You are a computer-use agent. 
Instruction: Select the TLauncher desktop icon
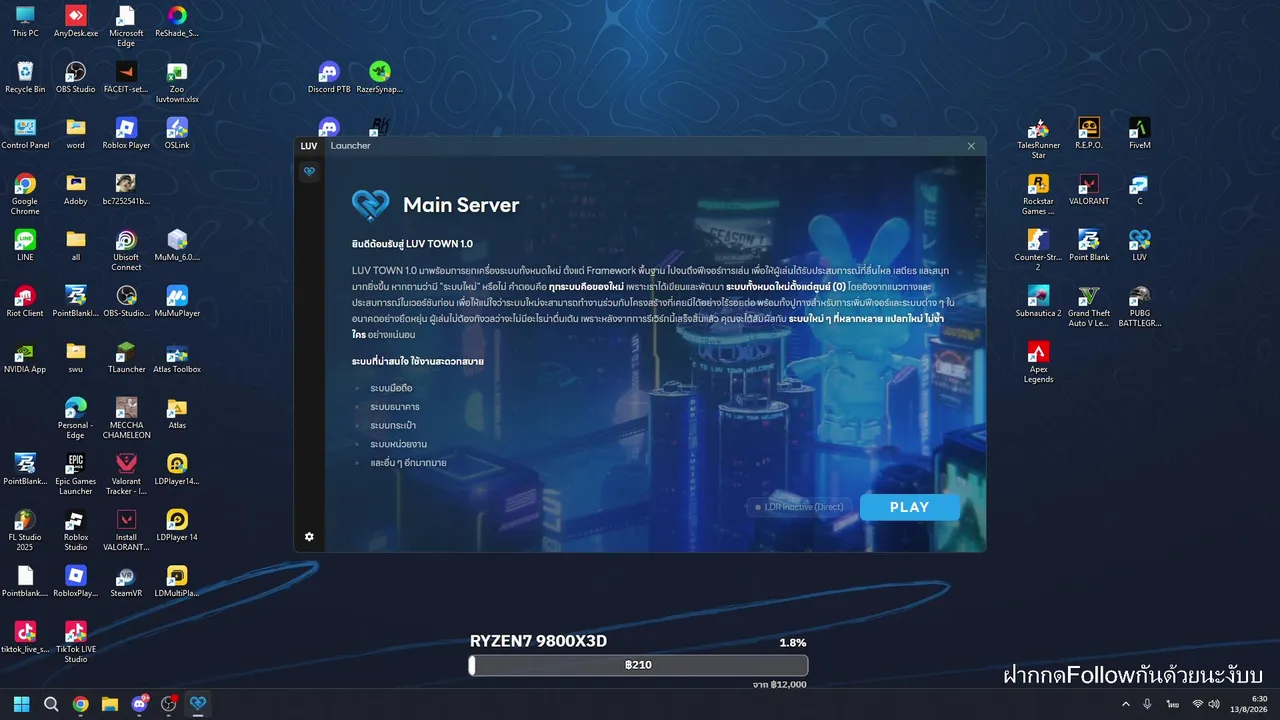coord(126,357)
